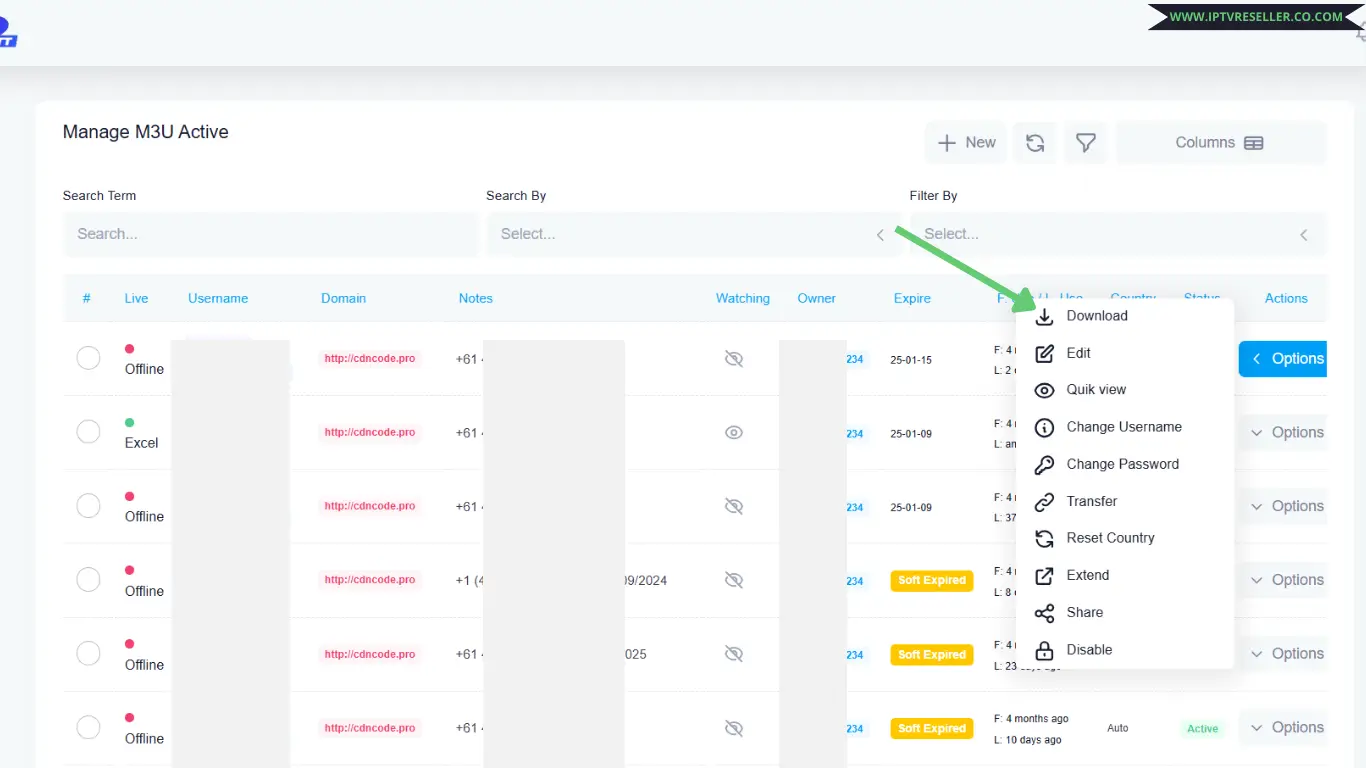This screenshot has height=768, width=1366.
Task: Select the first row's radio circle
Action: coord(88,358)
